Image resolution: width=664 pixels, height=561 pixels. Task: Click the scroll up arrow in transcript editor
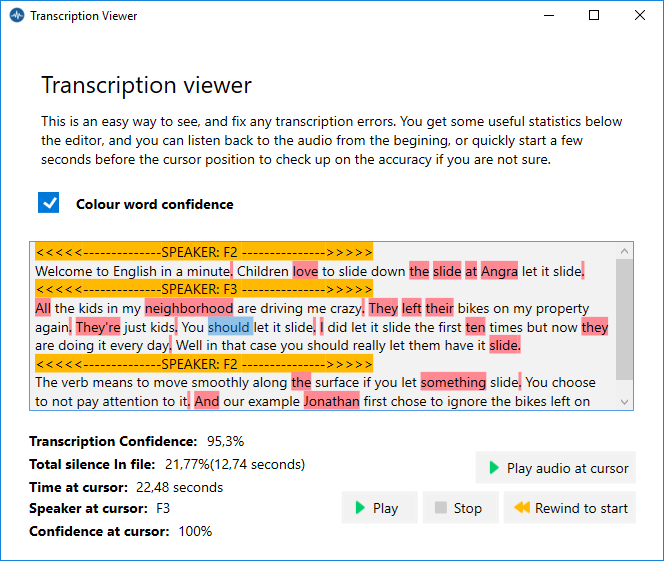(x=624, y=251)
